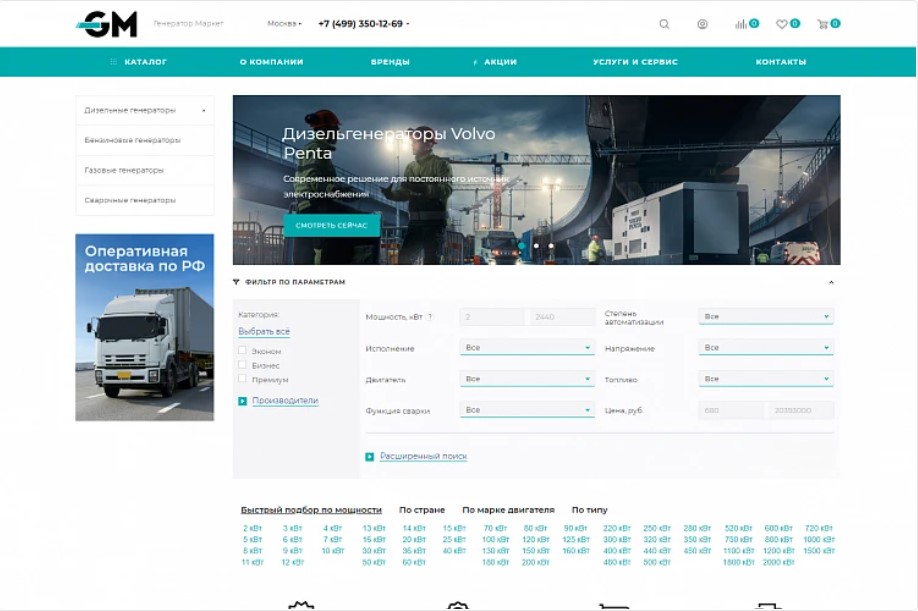Open the Газовые генераторы category
This screenshot has width=918, height=611.
point(145,170)
